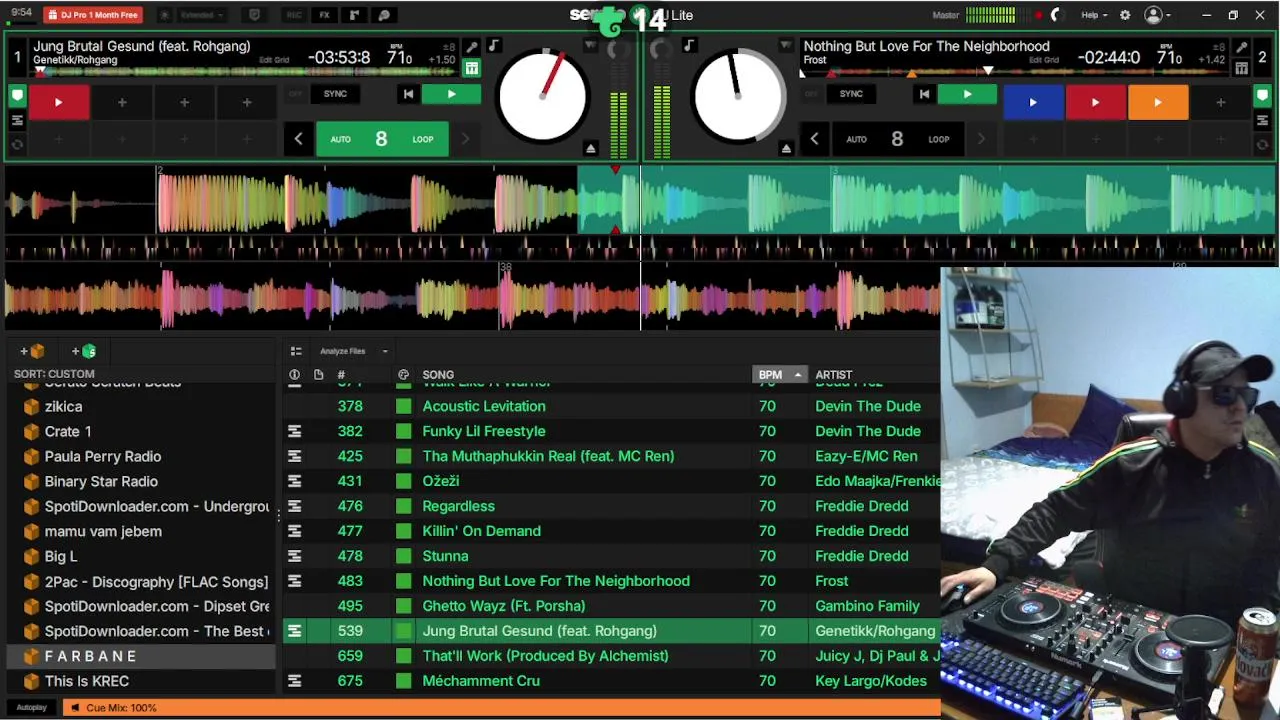
Task: Turn sync OFF on deck 1
Action: coord(295,94)
